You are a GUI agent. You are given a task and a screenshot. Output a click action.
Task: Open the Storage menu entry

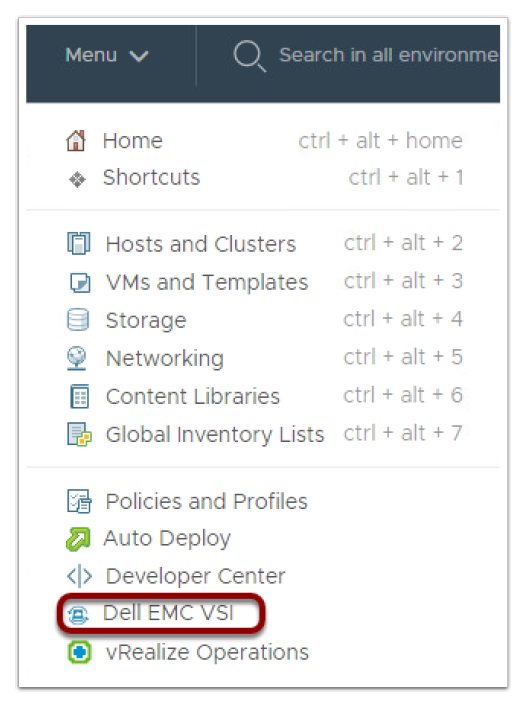tap(265, 320)
